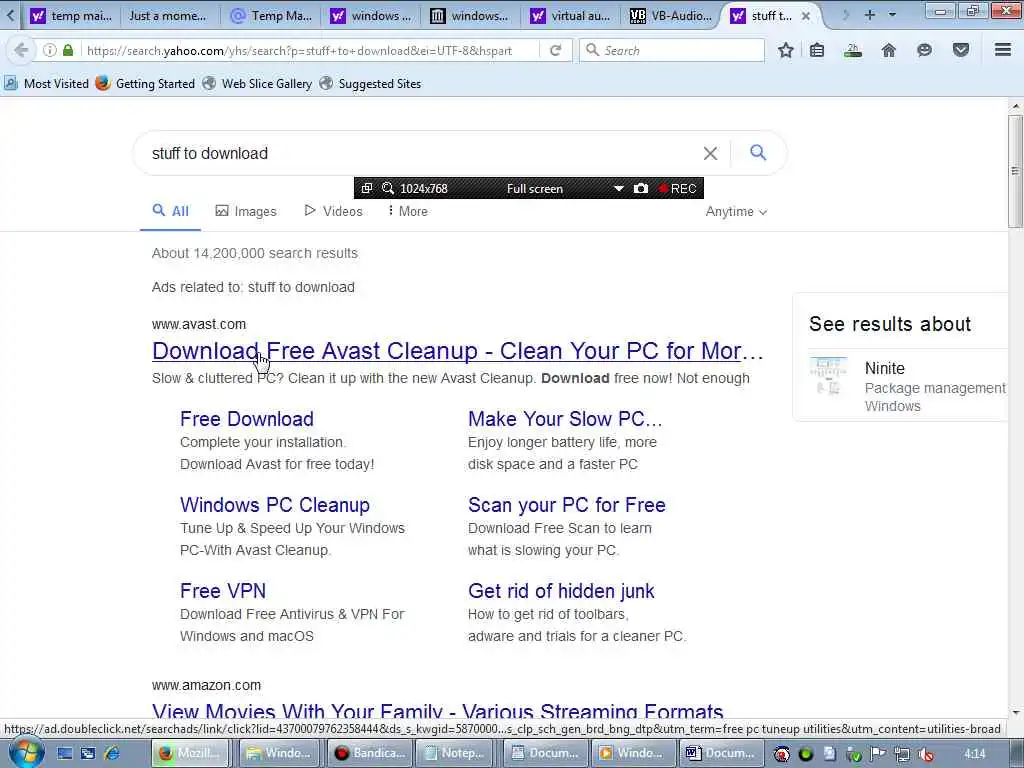Click the Bandicam window-target icon
1024x768 pixels.
[367, 188]
